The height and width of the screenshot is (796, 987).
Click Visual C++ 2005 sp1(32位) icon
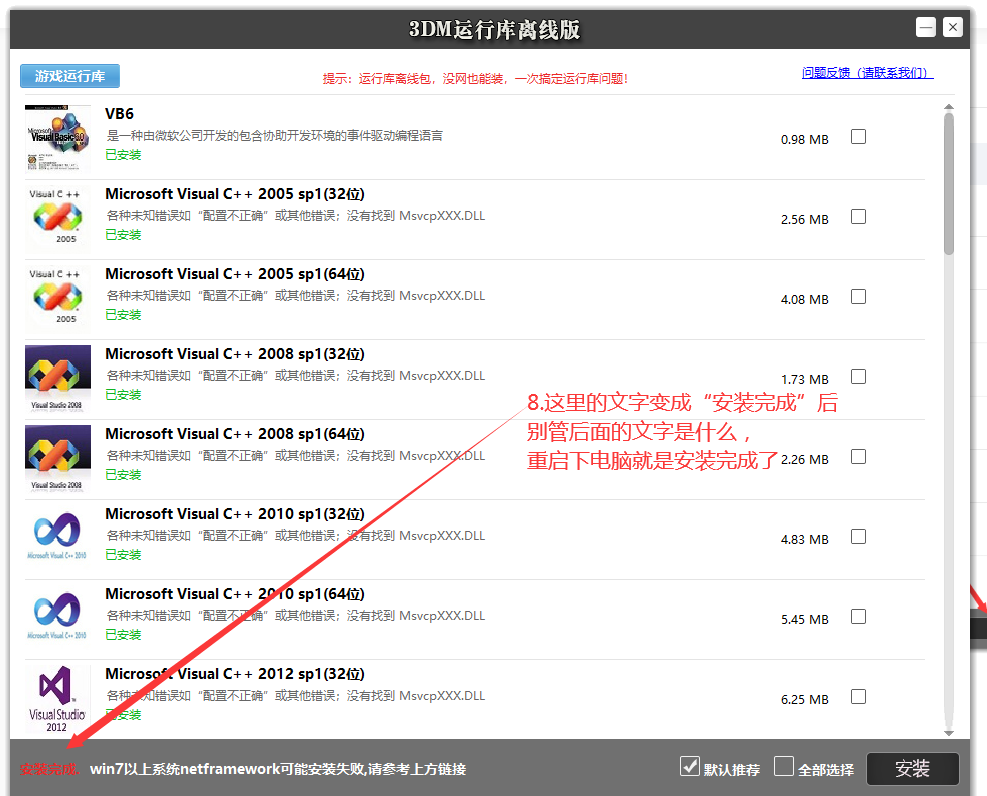click(58, 219)
